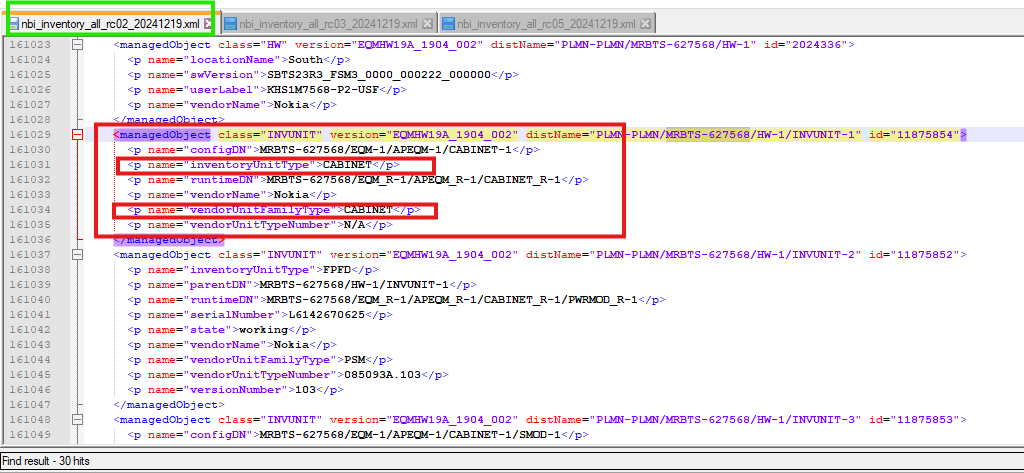The height and width of the screenshot is (473, 1024).
Task: Collapse the red fold marker at line 161029
Action: click(x=78, y=135)
